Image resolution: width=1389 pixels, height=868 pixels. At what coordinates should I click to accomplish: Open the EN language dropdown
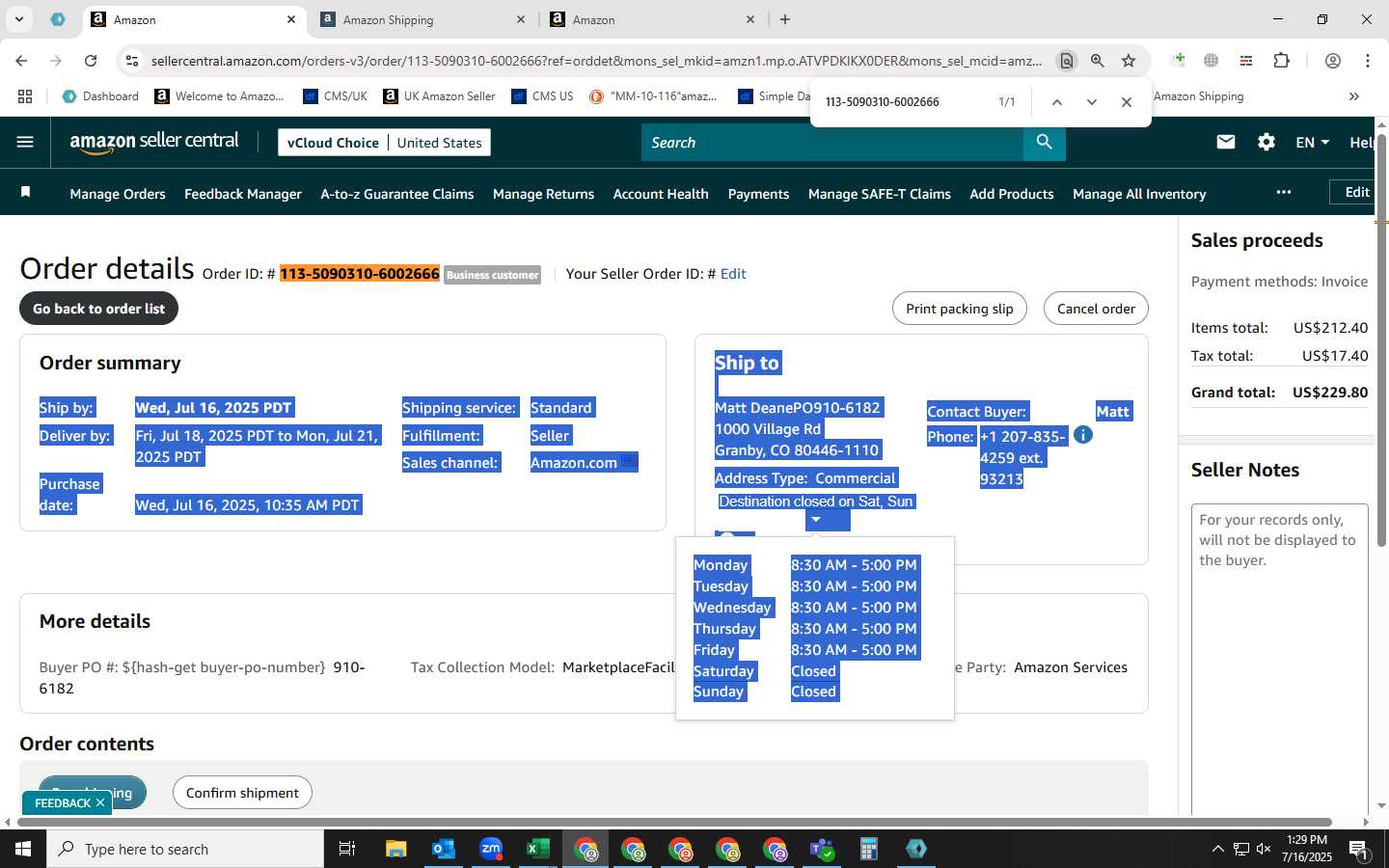(x=1312, y=142)
